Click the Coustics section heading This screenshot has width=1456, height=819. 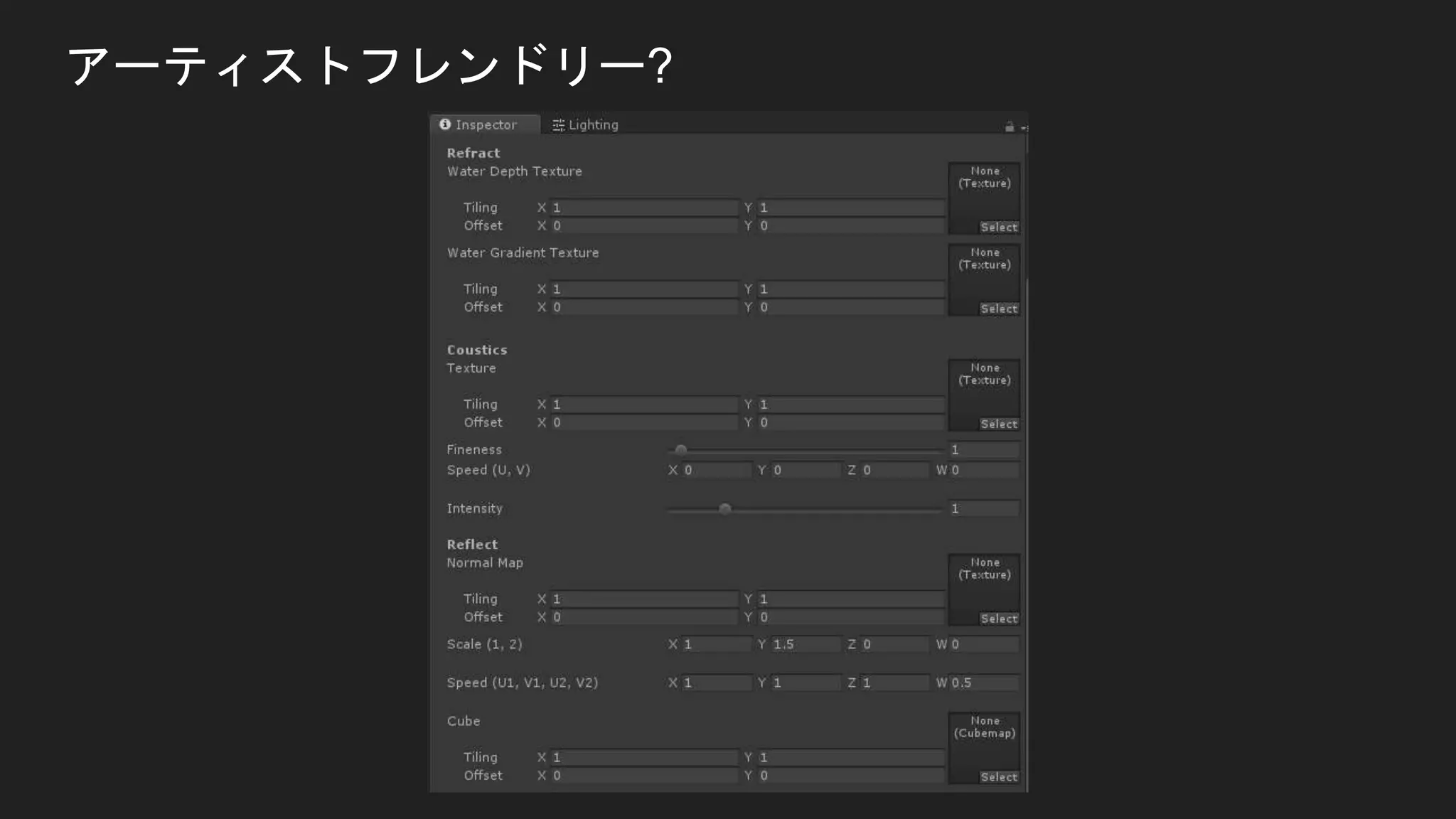click(476, 350)
